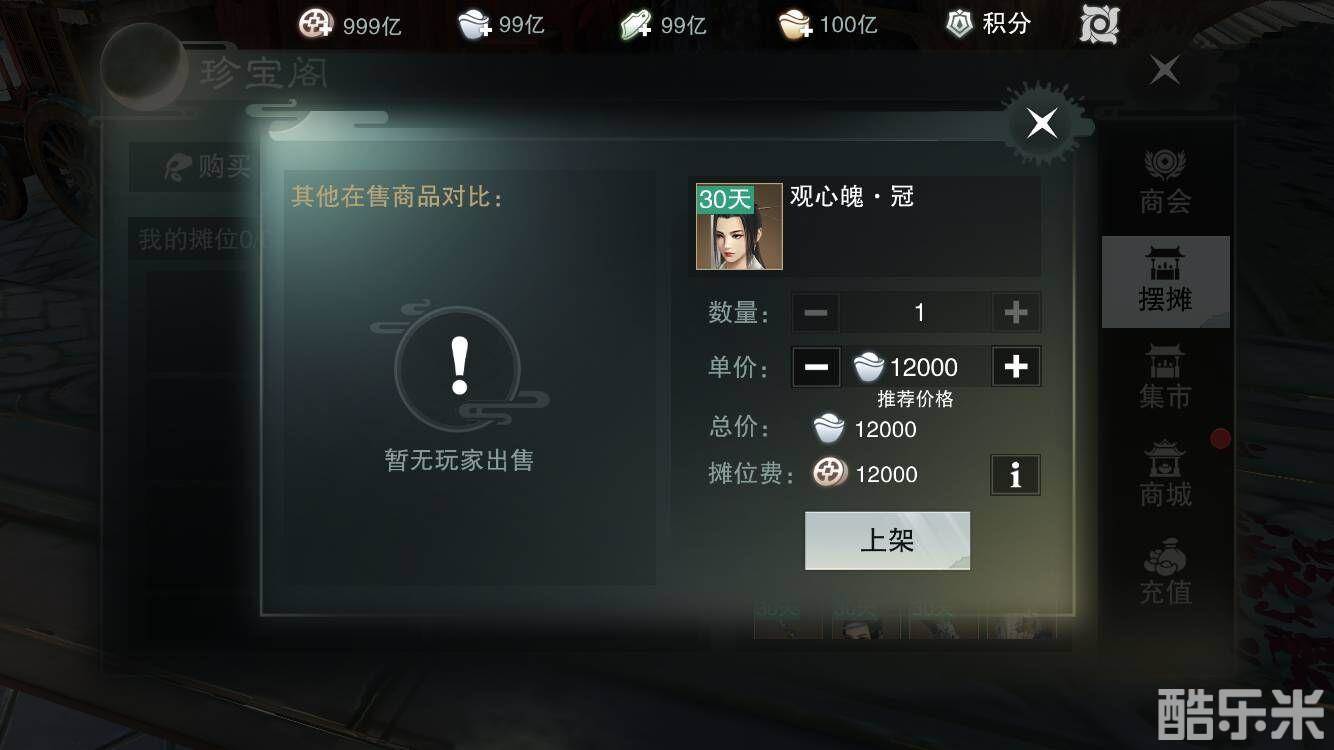Lower unit price with minus button

point(816,367)
